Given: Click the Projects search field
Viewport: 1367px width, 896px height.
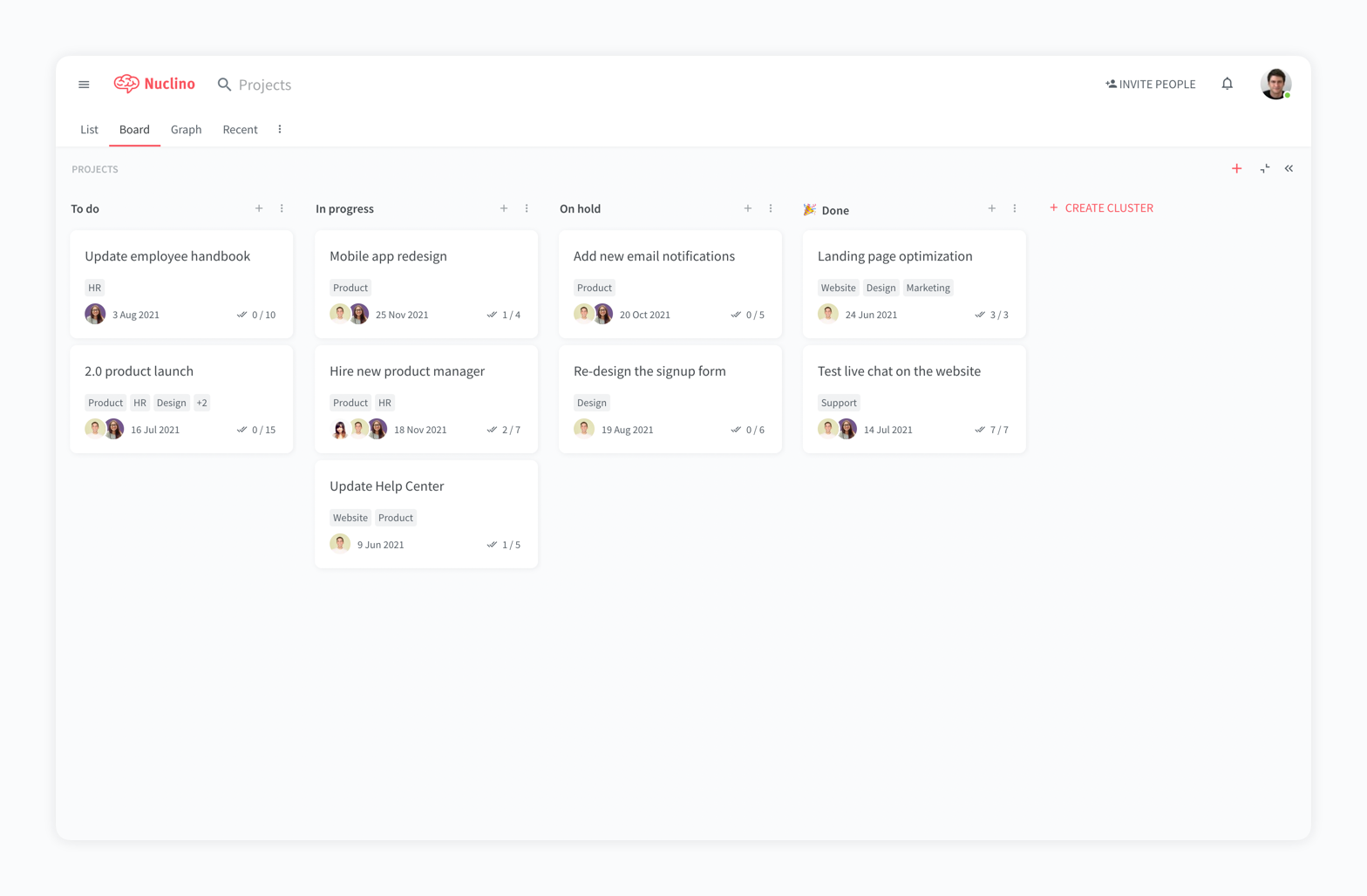Looking at the screenshot, I should pos(264,85).
